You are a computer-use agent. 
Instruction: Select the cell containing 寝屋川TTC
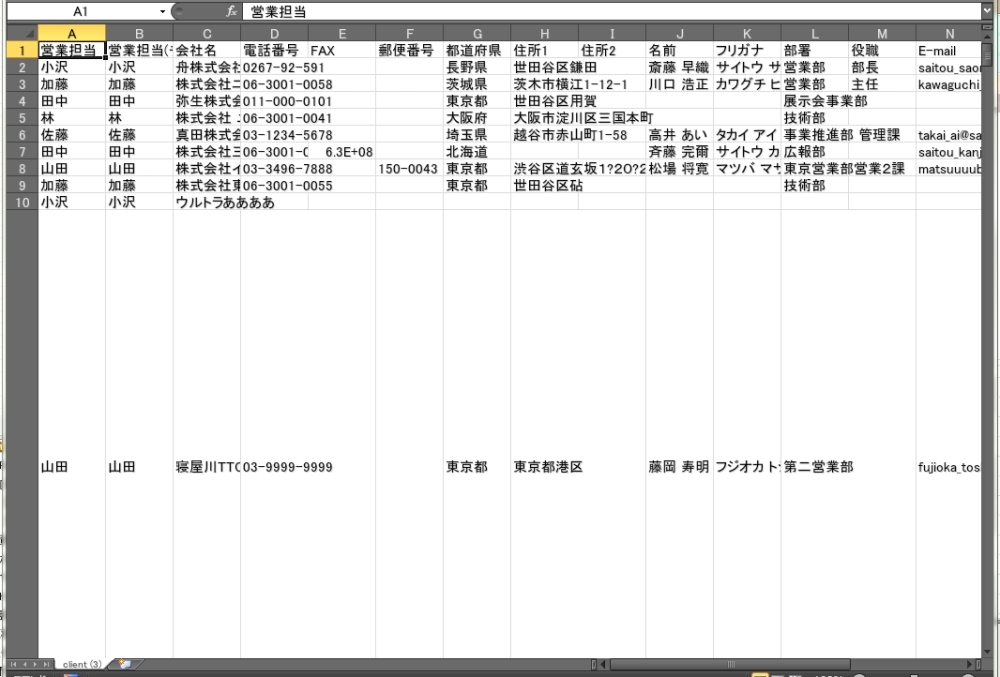(x=206, y=467)
